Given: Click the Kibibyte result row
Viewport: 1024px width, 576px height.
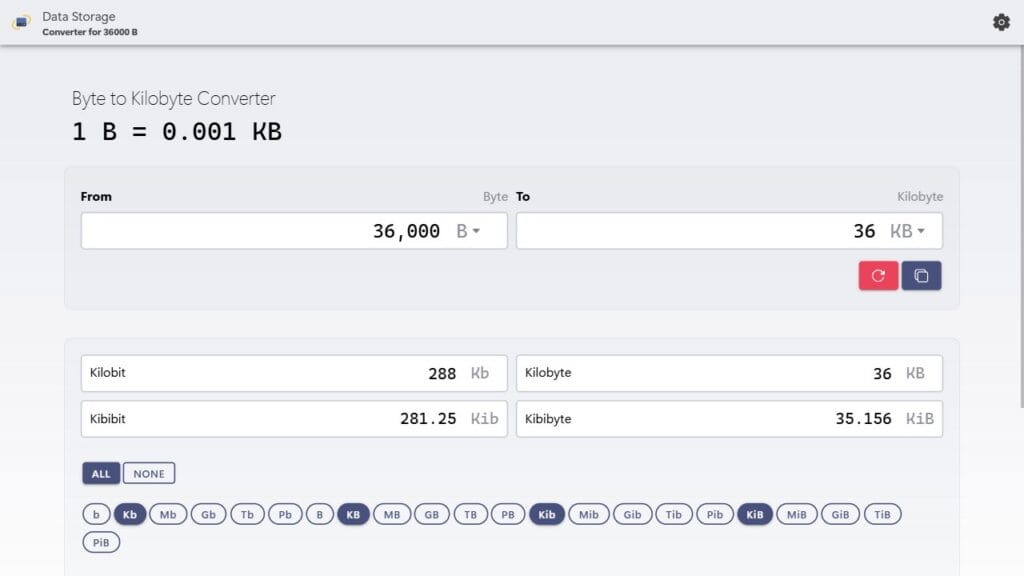Looking at the screenshot, I should coord(729,419).
